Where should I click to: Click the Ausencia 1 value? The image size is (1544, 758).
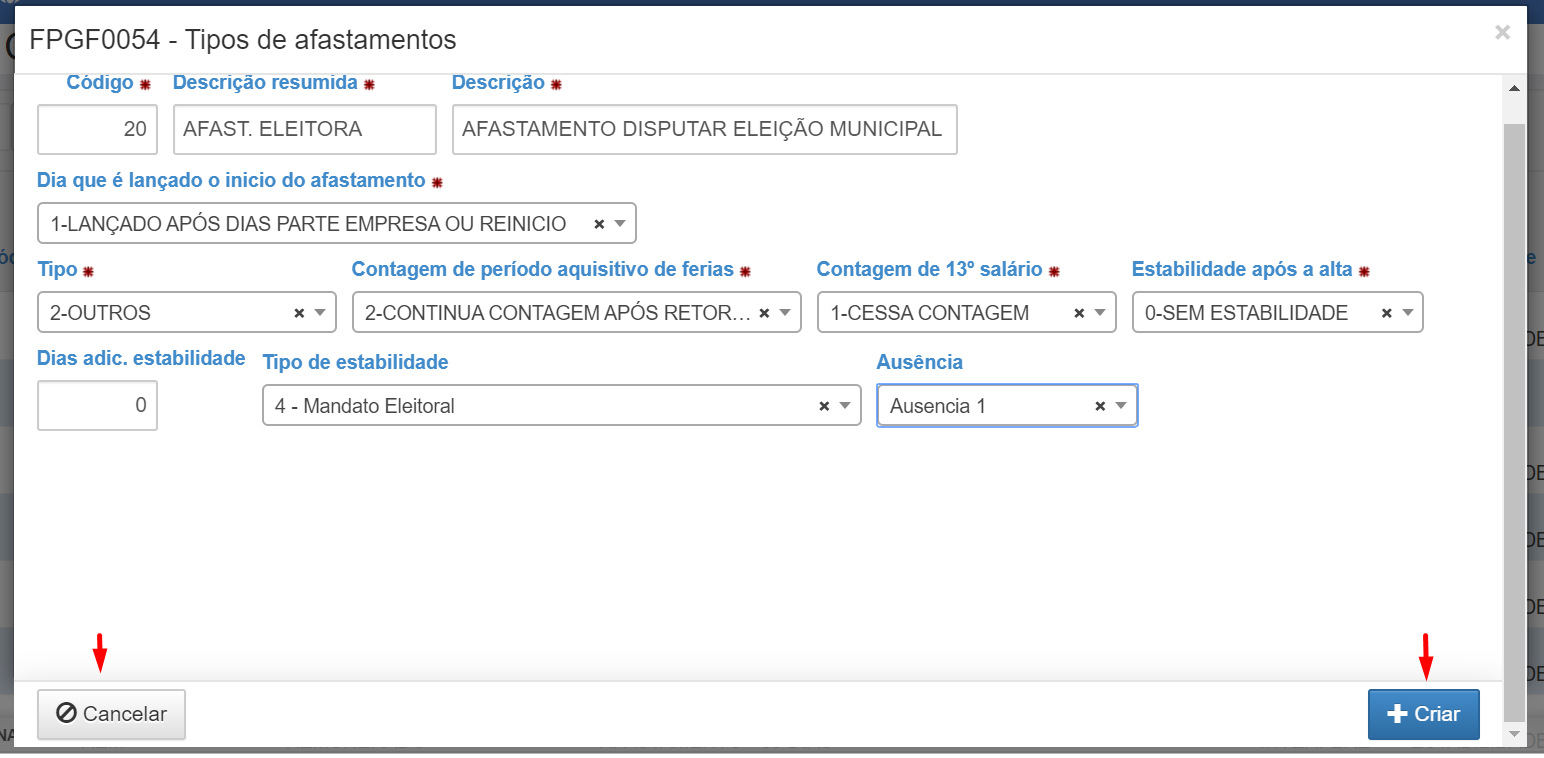tap(938, 406)
